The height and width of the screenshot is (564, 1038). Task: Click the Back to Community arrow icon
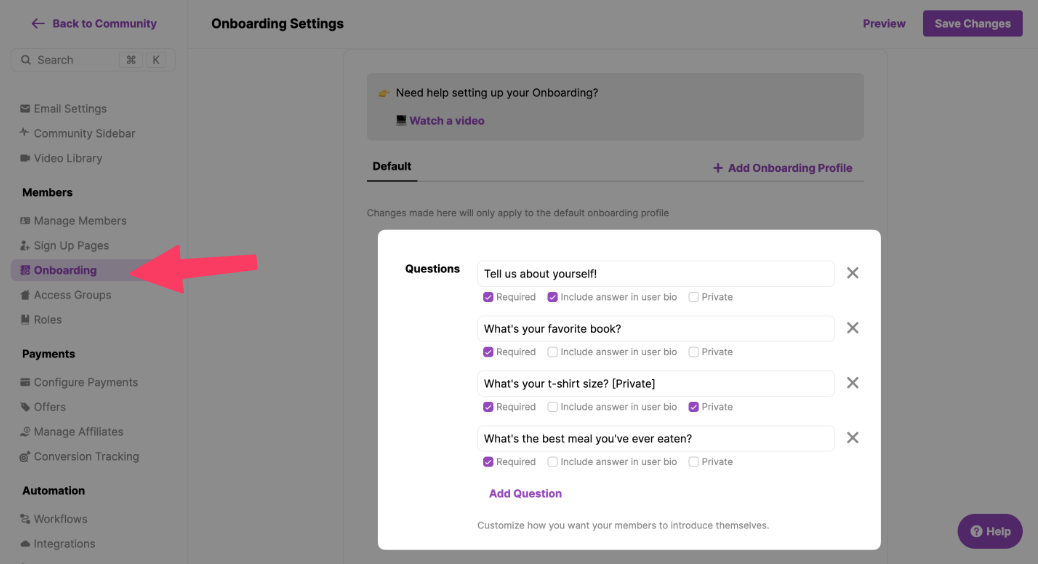point(38,23)
